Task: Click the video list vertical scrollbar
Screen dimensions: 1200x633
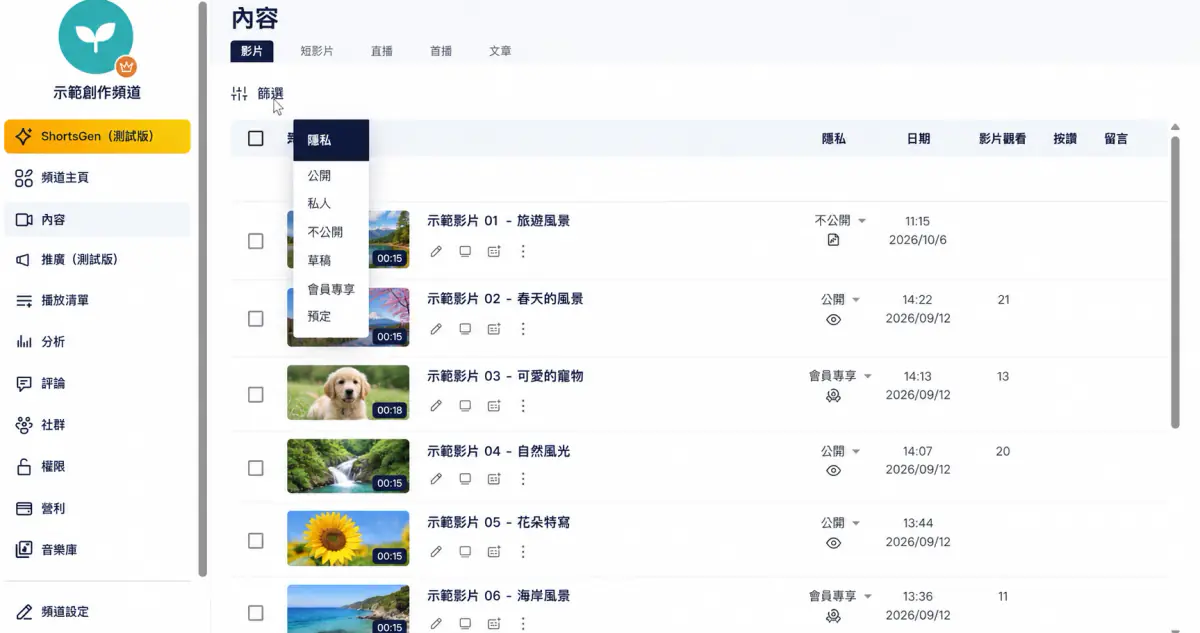Action: 1175,280
